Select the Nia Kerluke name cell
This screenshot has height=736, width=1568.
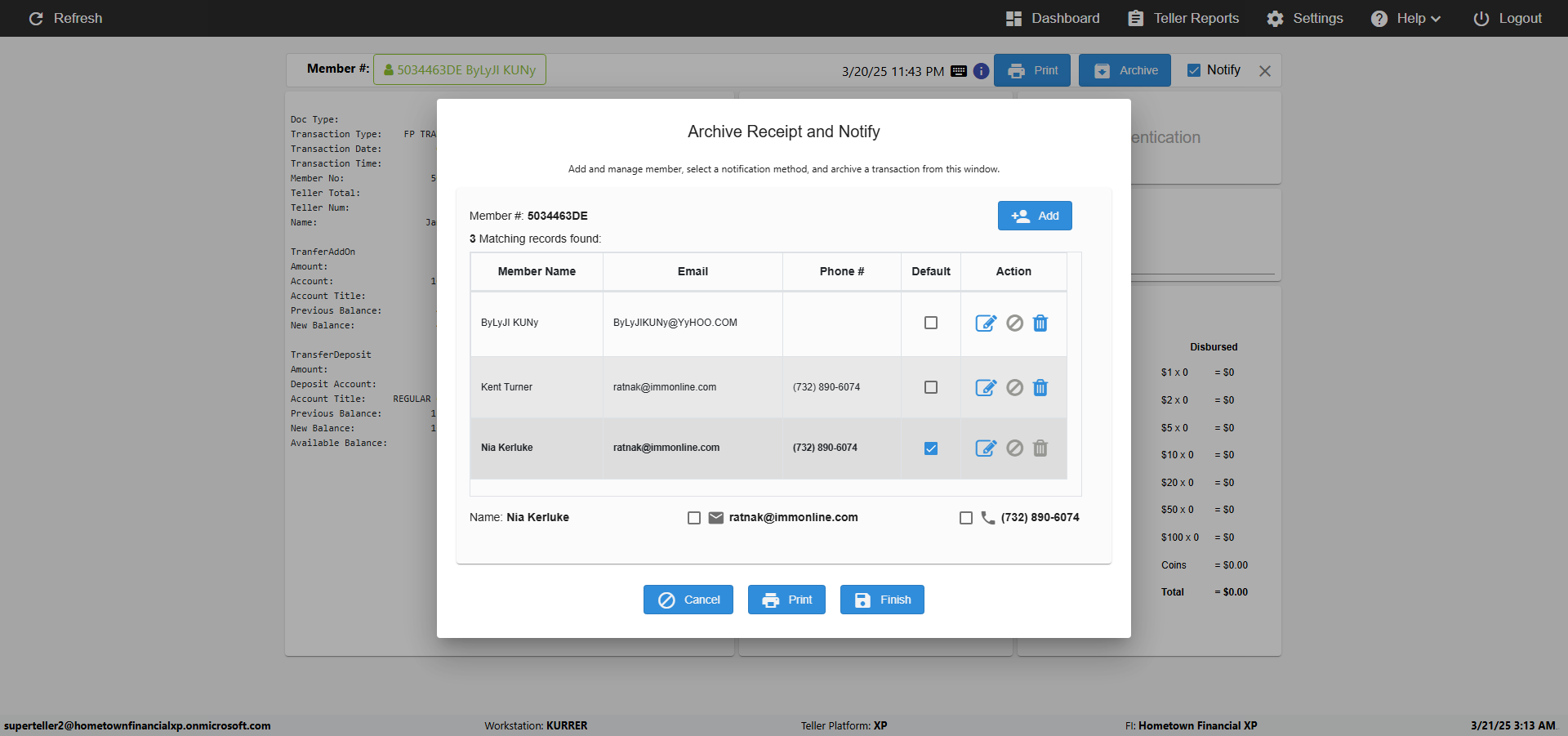537,448
